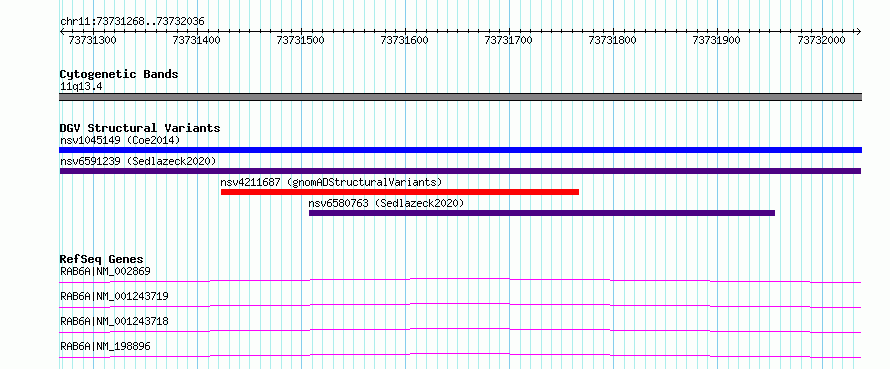The image size is (890, 369).
Task: Click ruler tick label 73731500
Action: [301, 40]
